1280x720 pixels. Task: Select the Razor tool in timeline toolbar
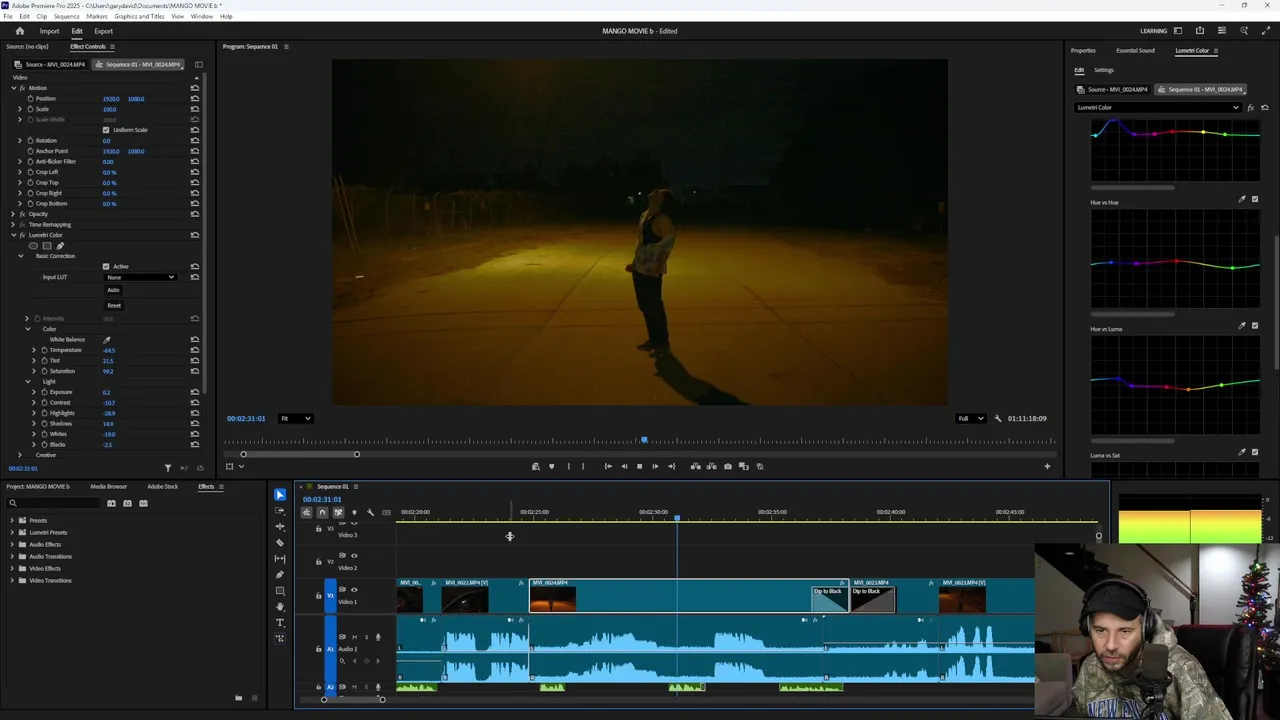[x=280, y=543]
